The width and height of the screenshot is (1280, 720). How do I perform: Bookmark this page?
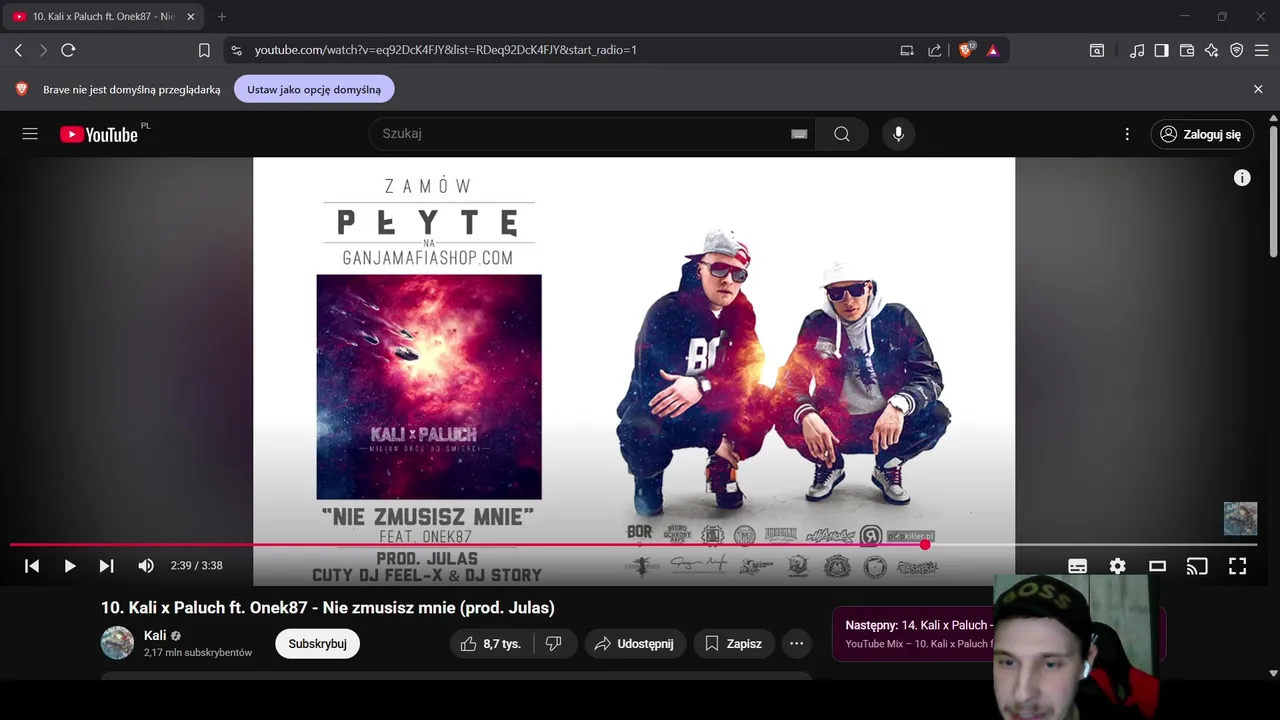(x=204, y=50)
